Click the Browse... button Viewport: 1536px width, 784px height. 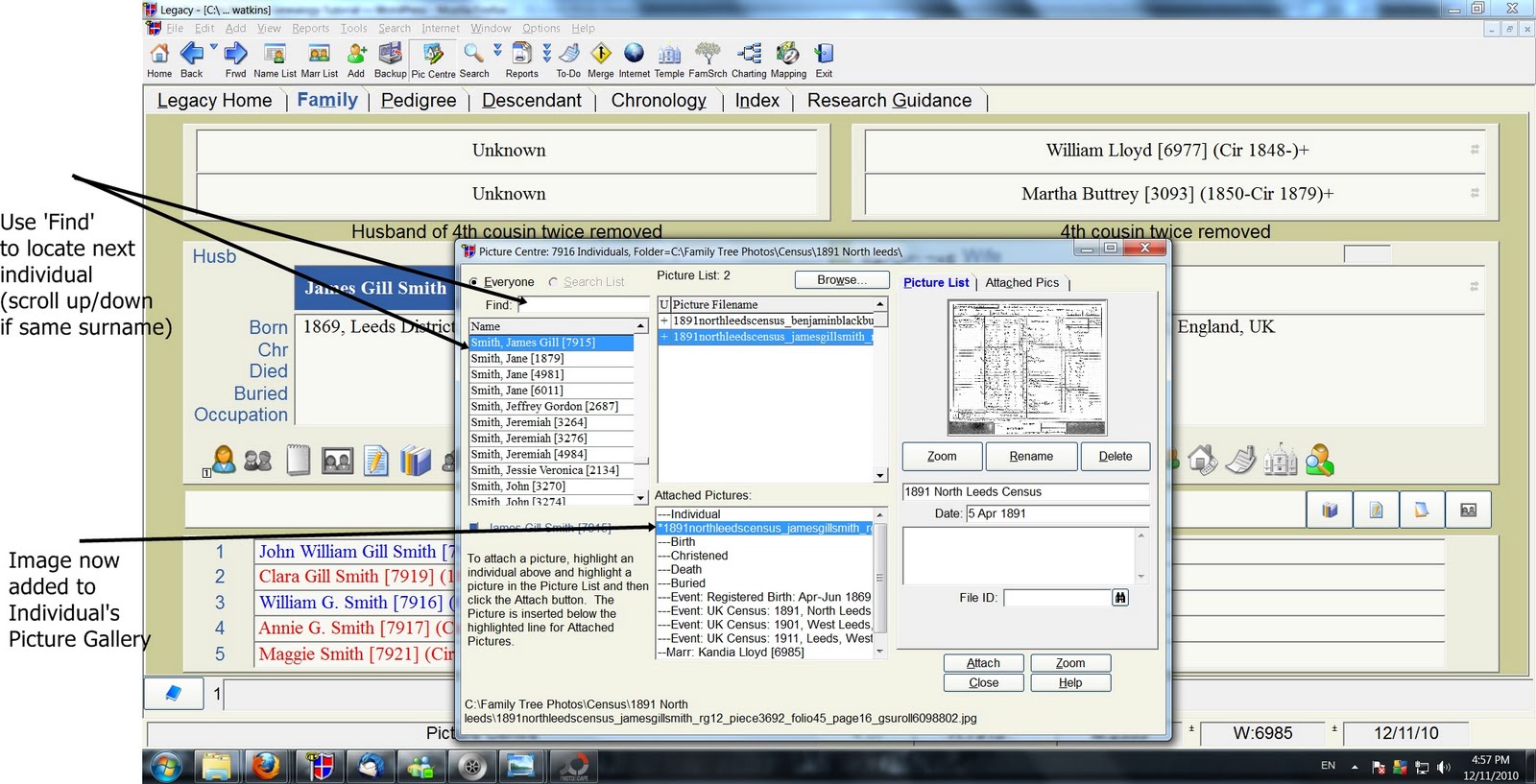tap(842, 280)
